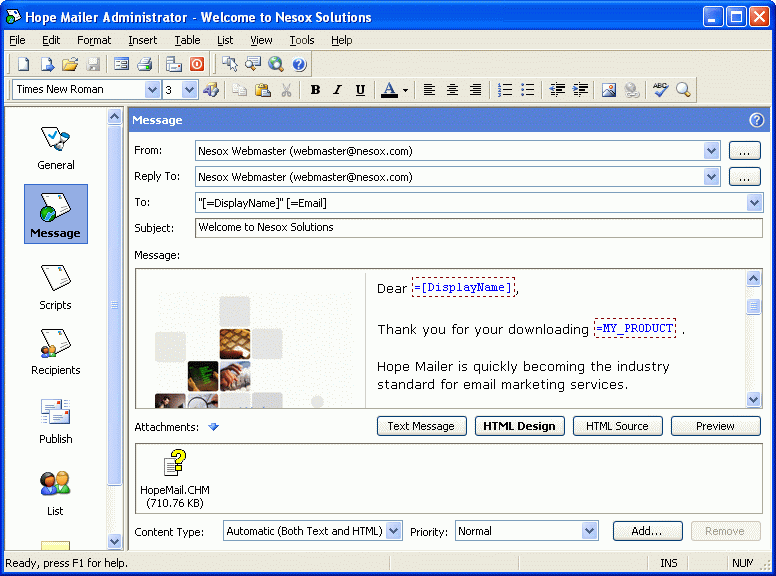Open the Scripts sidebar section

coord(55,287)
